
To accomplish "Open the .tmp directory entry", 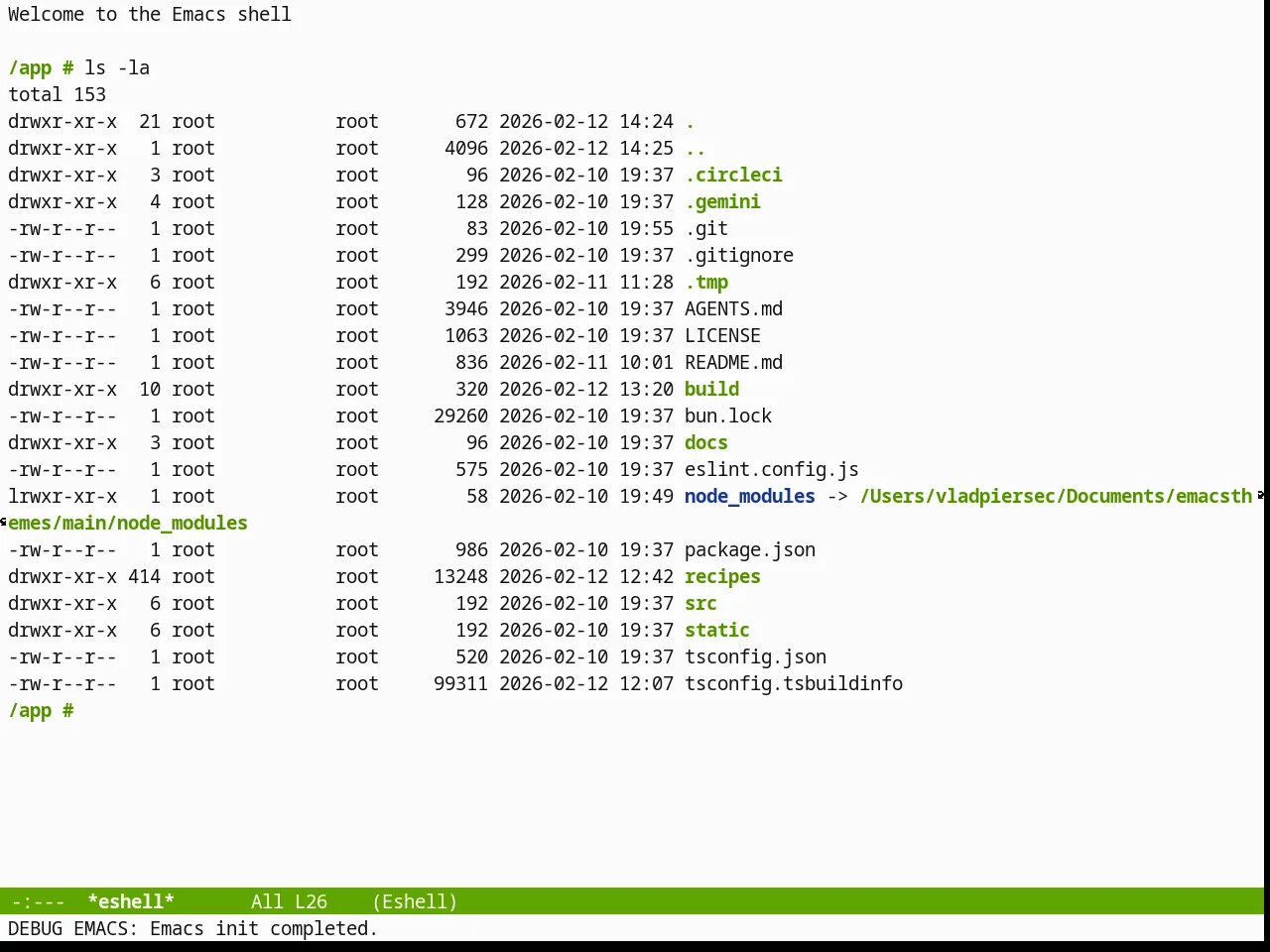I will 706,283.
